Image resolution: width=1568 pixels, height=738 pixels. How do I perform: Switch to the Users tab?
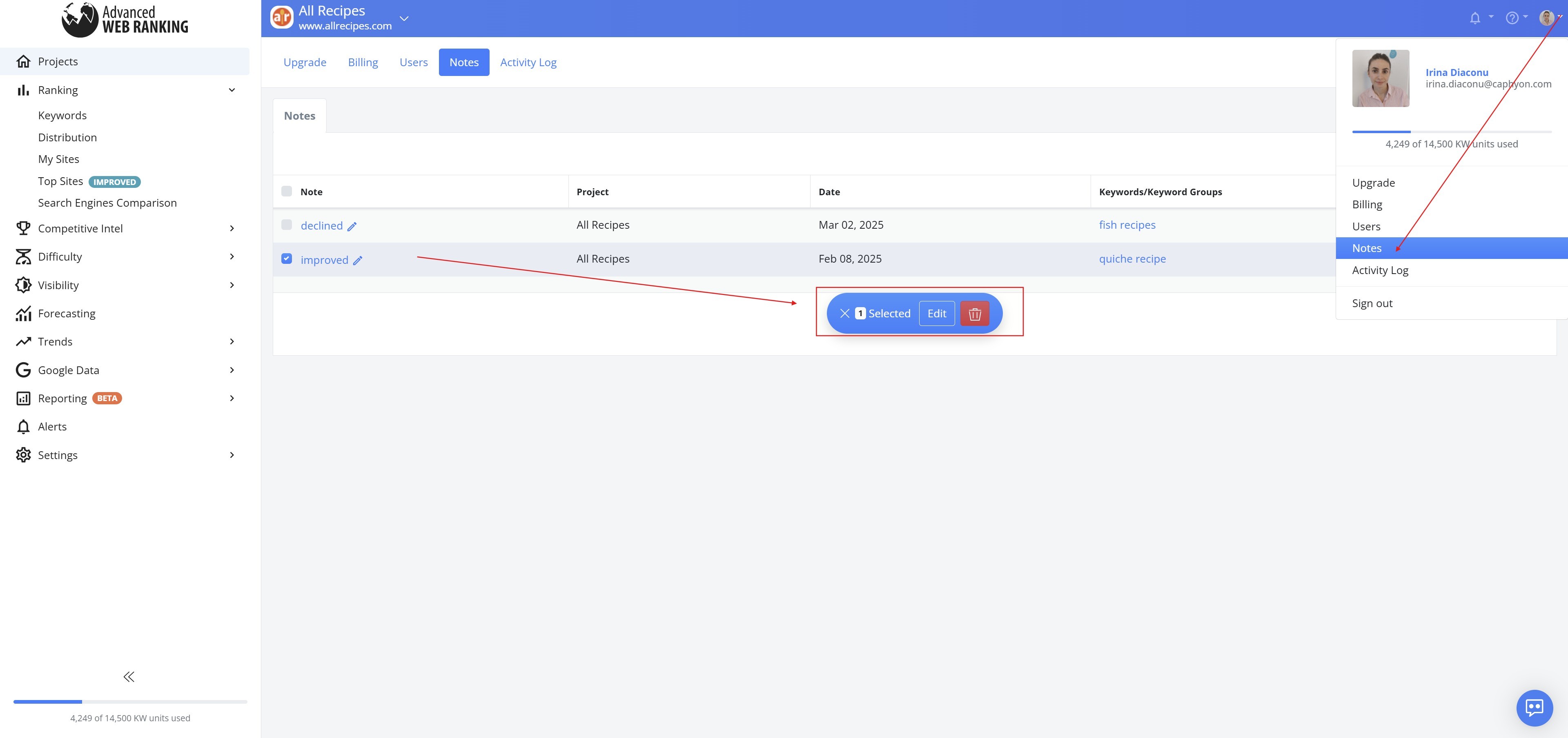[414, 62]
